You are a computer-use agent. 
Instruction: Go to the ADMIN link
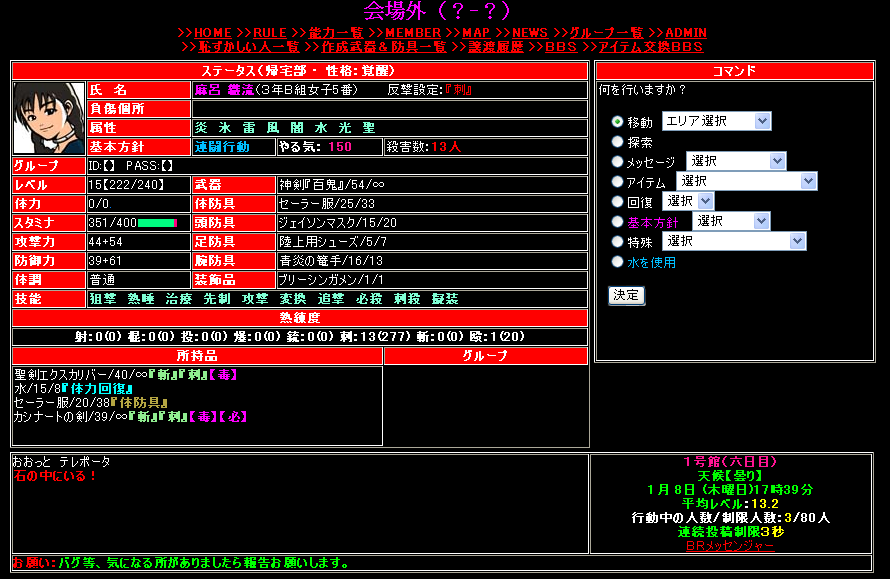pyautogui.click(x=686, y=33)
